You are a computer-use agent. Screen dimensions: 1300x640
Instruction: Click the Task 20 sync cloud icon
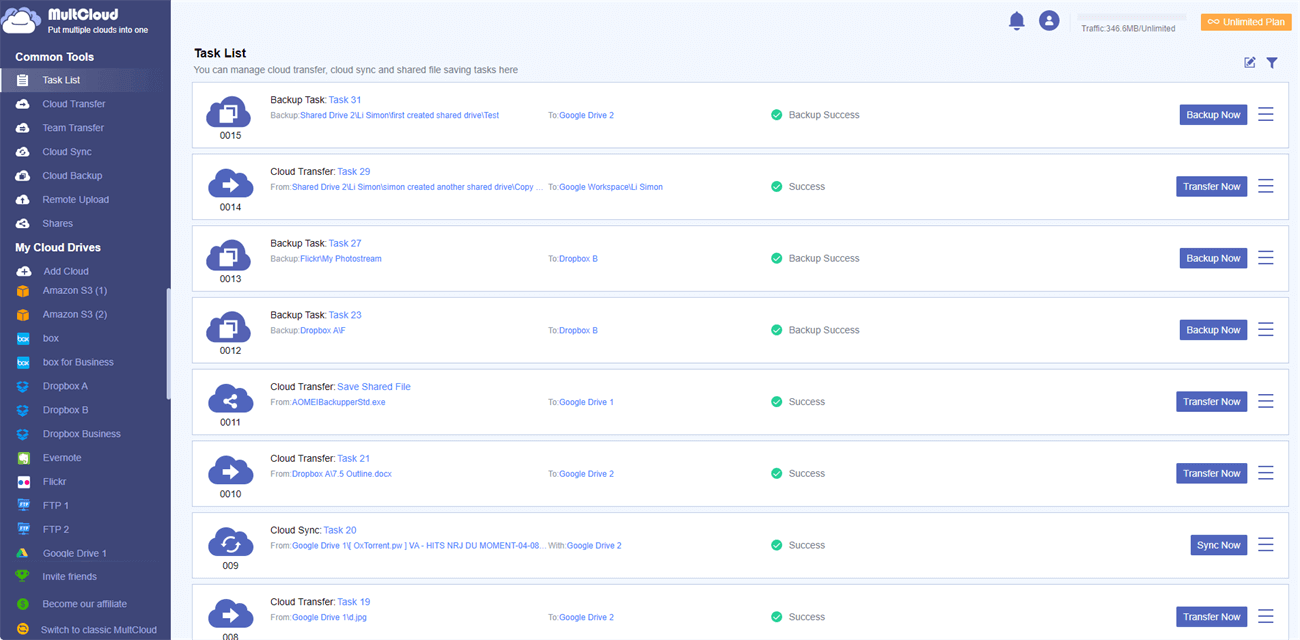[229, 542]
